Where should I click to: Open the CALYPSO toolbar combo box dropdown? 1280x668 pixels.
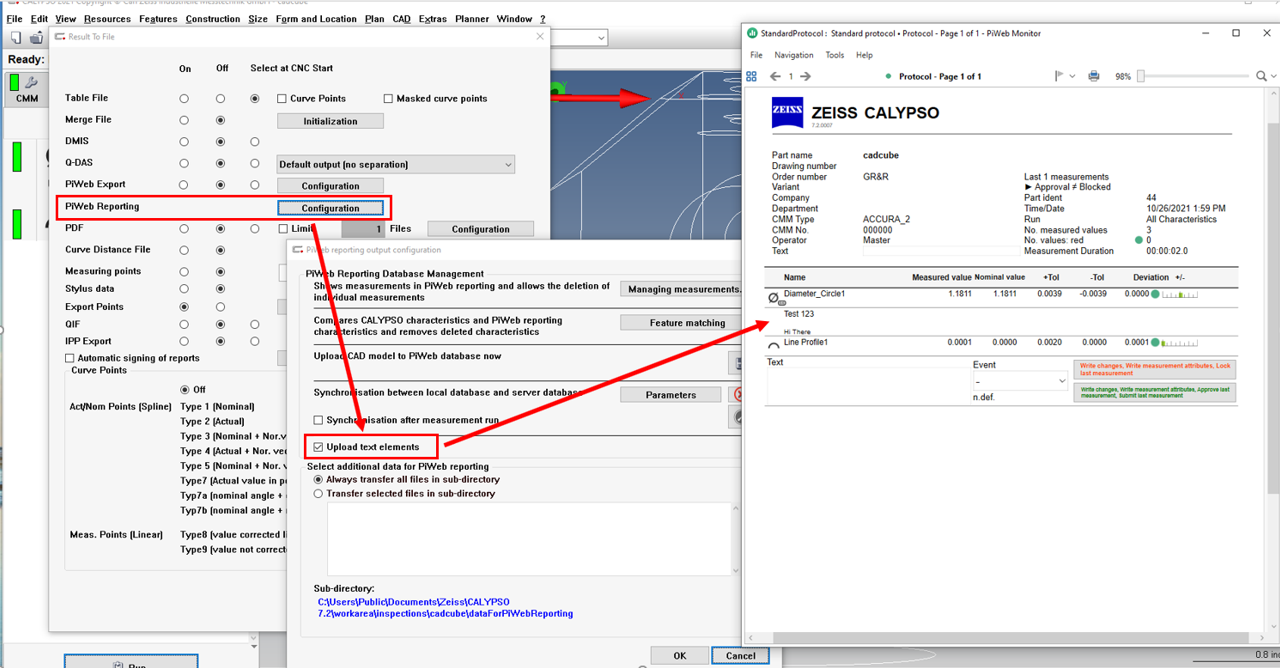pos(601,38)
